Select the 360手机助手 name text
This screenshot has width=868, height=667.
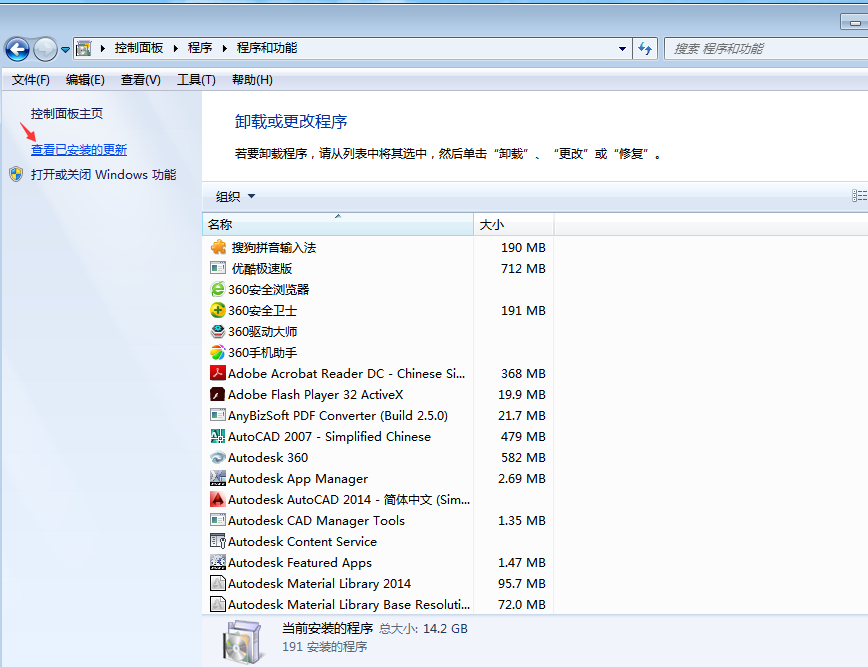click(262, 353)
